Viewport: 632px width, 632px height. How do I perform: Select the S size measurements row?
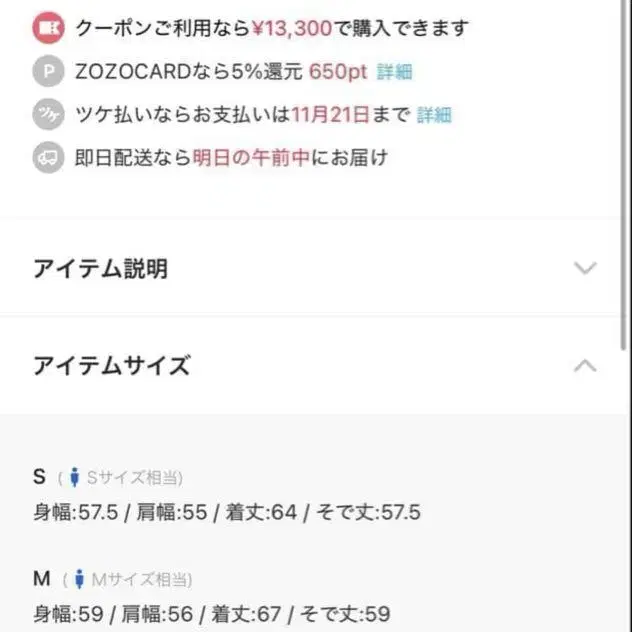point(227,513)
